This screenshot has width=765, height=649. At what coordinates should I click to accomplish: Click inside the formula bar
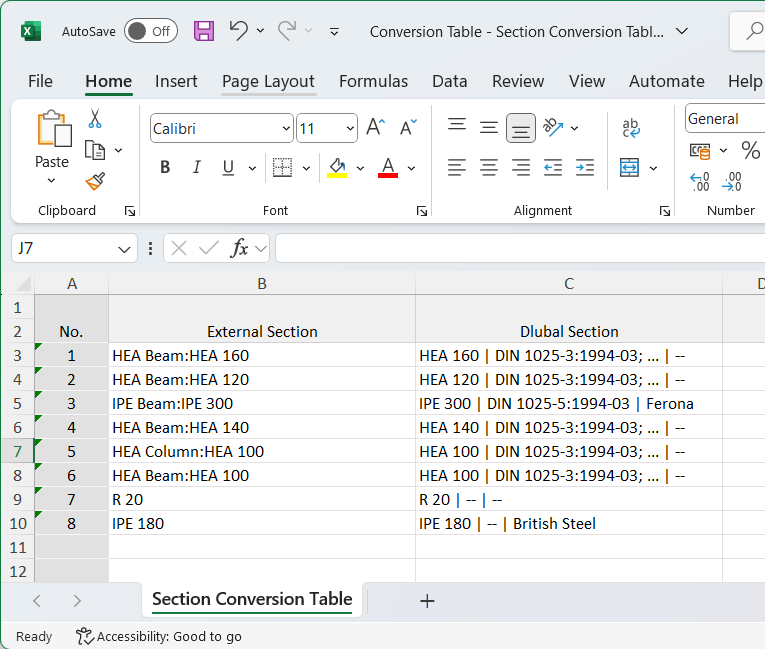[520, 248]
